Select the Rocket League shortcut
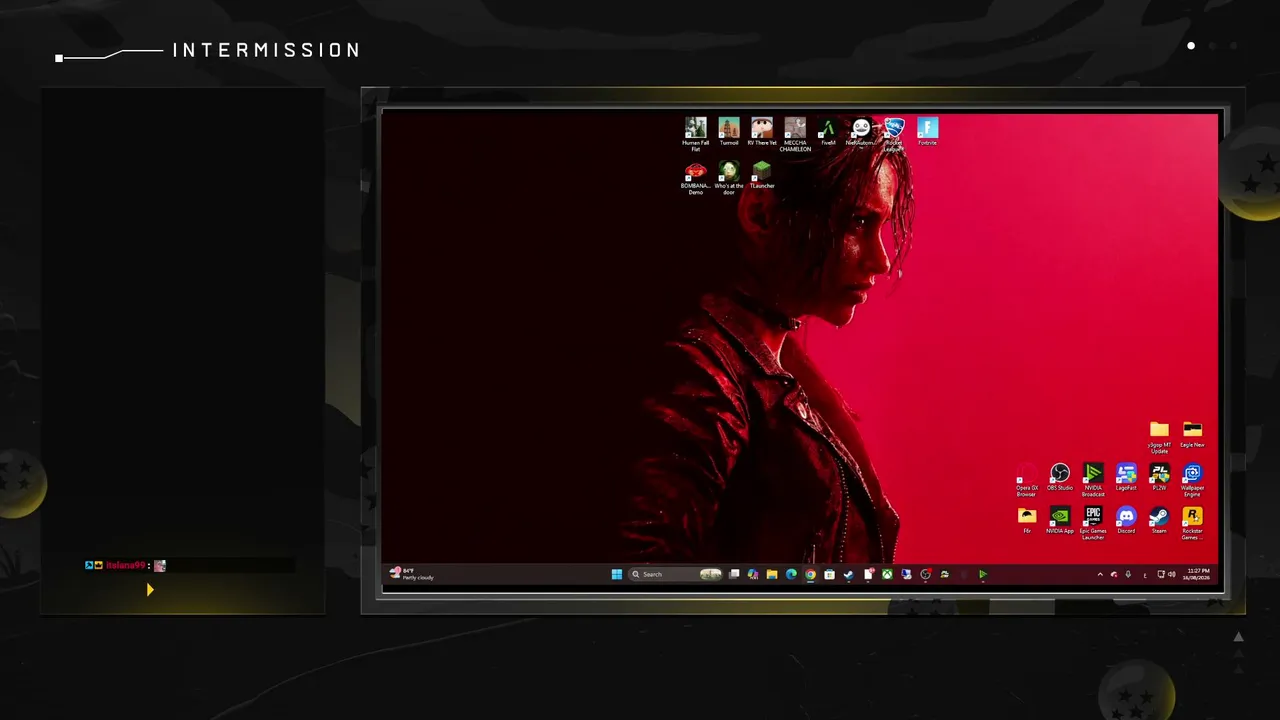Image resolution: width=1280 pixels, height=720 pixels. 894,134
